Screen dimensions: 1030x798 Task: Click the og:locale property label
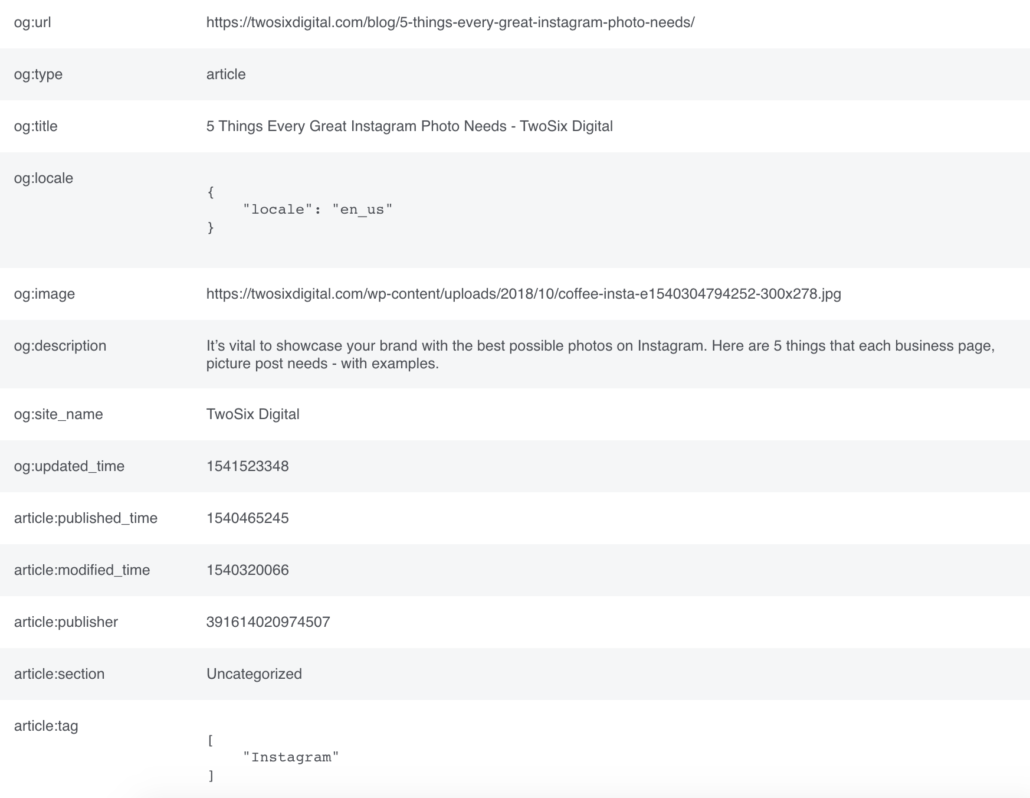pos(43,178)
